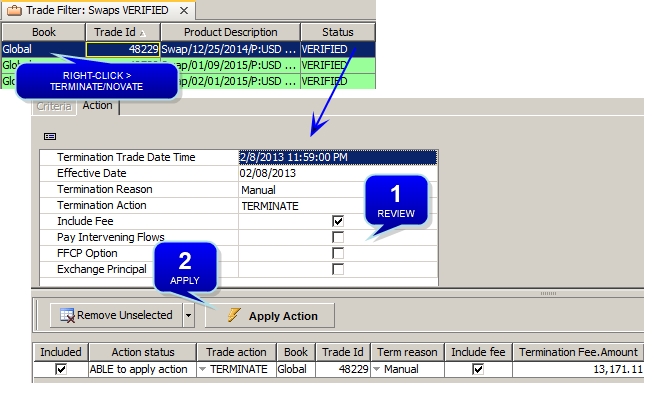Click the results table Trade Id header
Image resolution: width=654 pixels, height=393 pixels.
(343, 352)
